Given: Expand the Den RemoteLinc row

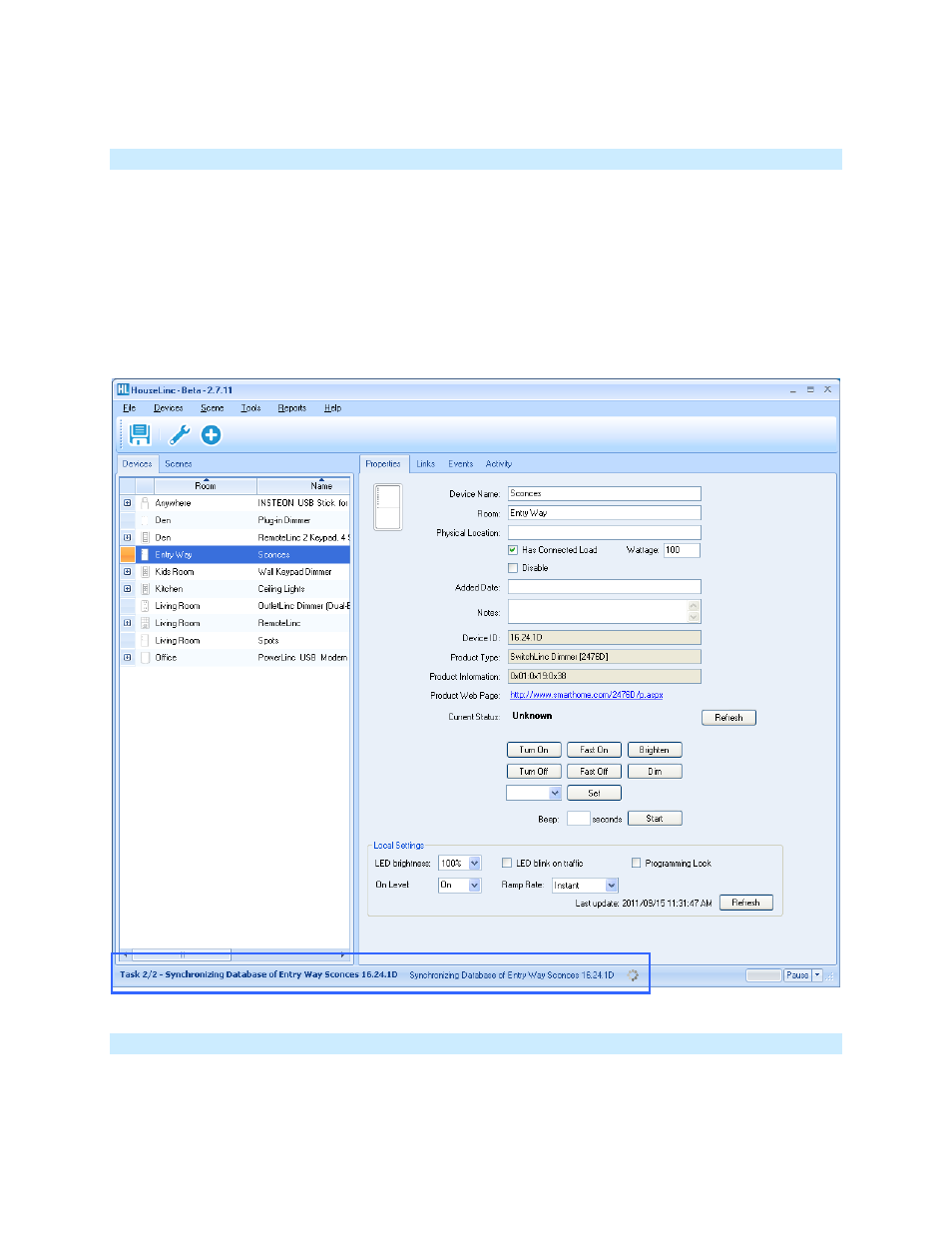Looking at the screenshot, I should click(127, 537).
